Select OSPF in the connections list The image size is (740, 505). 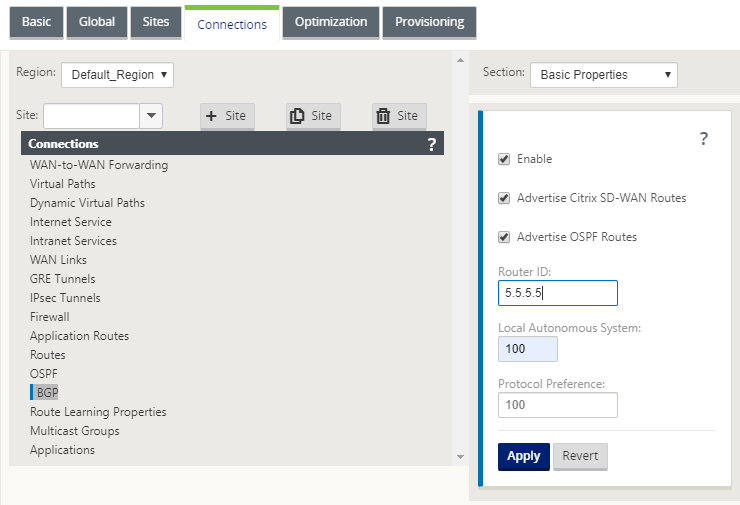click(44, 374)
